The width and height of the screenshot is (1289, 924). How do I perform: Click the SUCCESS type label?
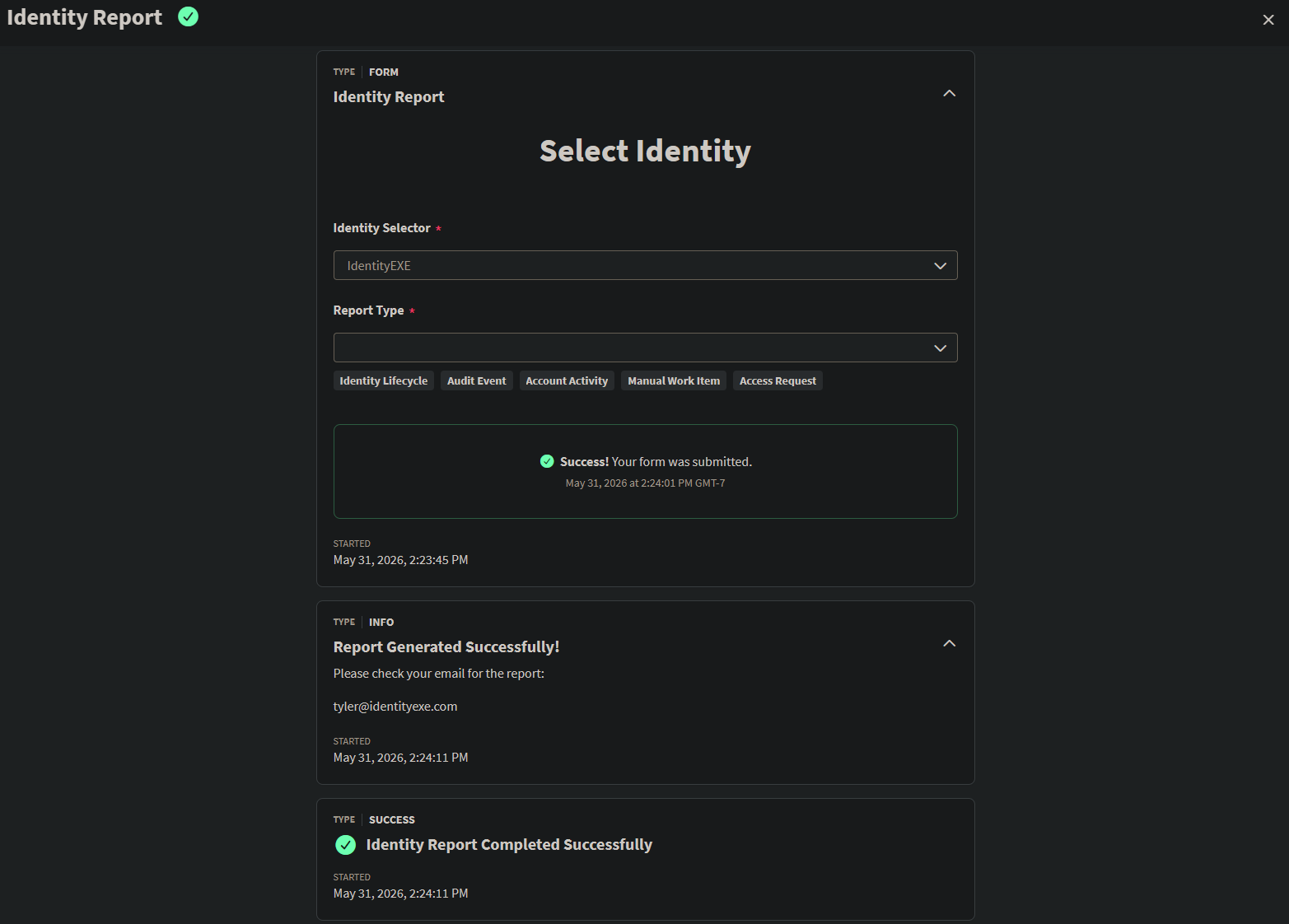coord(392,820)
